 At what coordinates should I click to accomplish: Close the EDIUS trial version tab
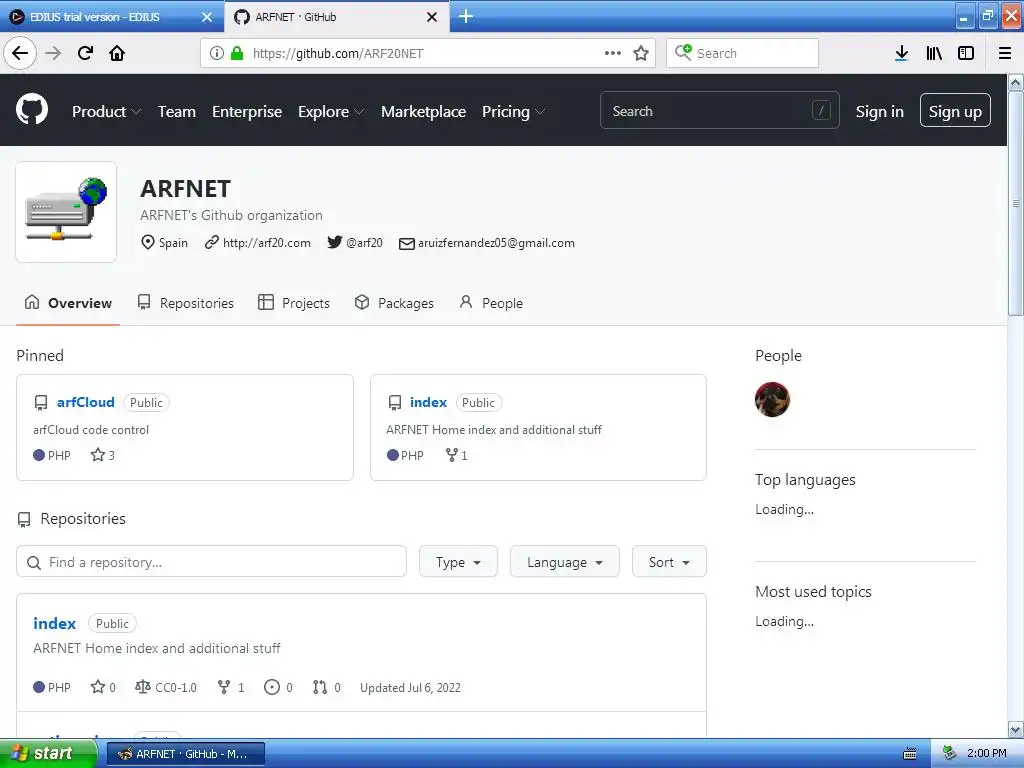206,17
